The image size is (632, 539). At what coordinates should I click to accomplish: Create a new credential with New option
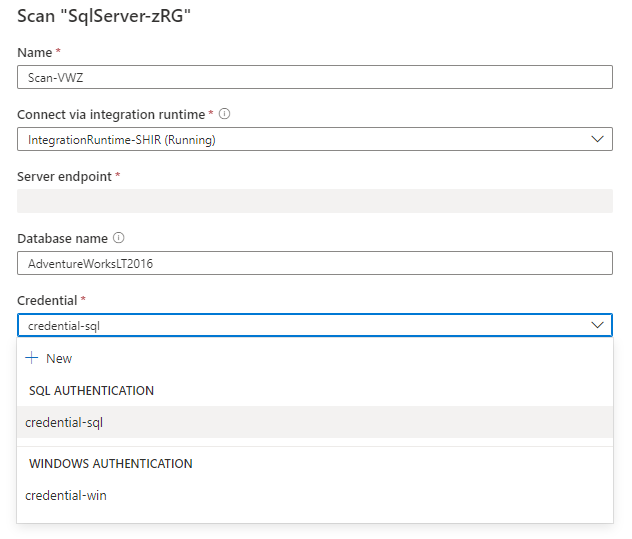[x=58, y=358]
